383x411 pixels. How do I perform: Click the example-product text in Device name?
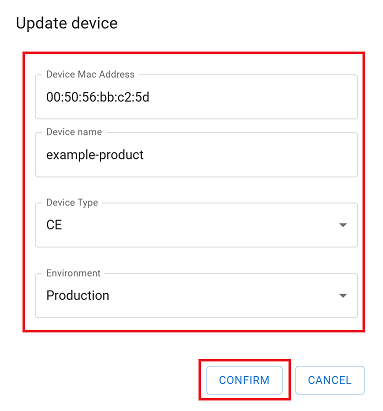coord(95,155)
